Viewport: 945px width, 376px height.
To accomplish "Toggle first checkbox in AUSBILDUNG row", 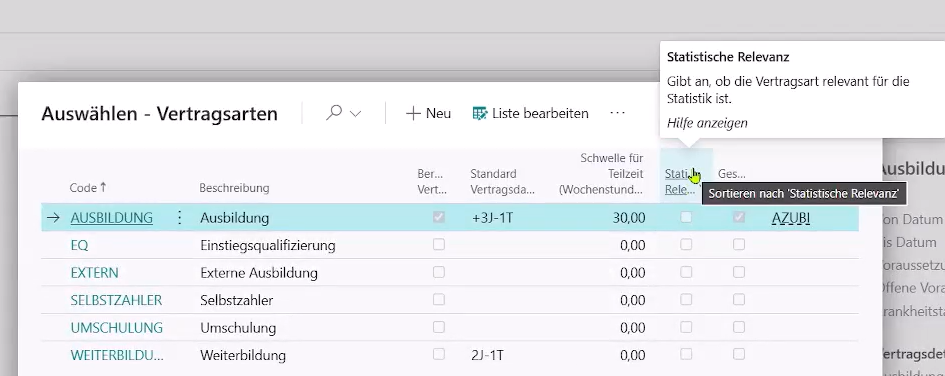I will pyautogui.click(x=439, y=217).
